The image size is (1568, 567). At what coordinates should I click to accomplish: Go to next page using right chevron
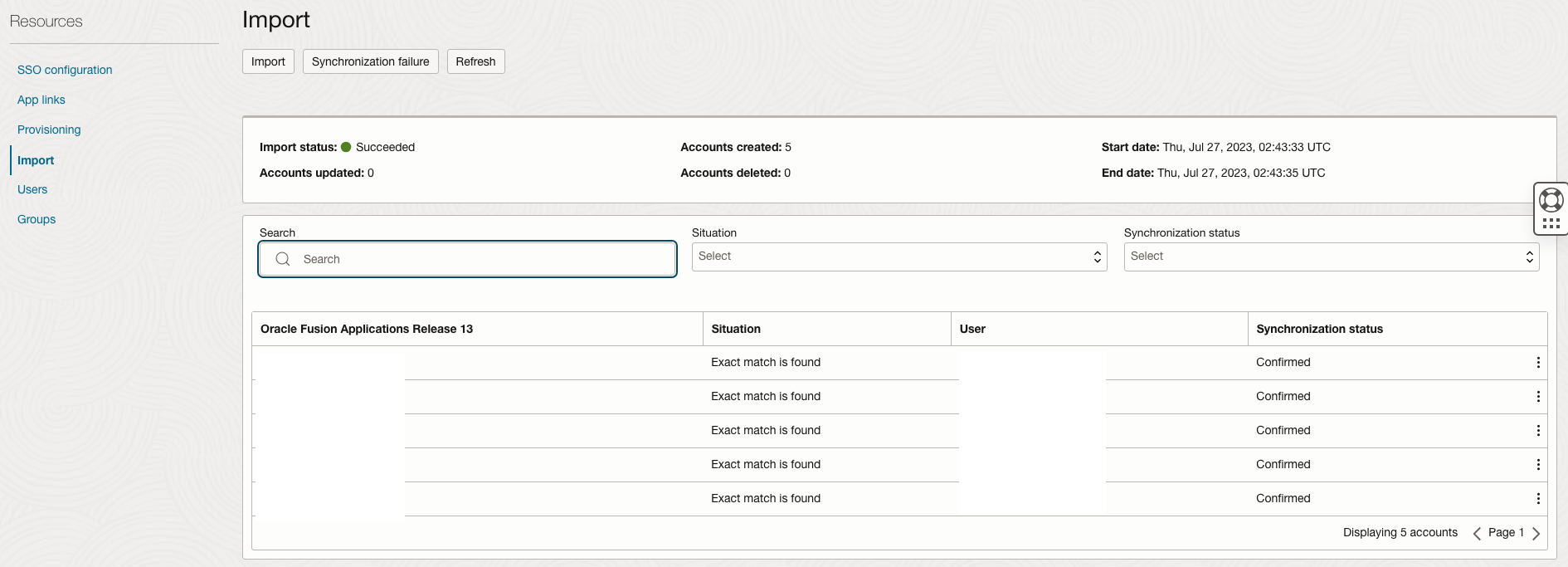[1536, 534]
